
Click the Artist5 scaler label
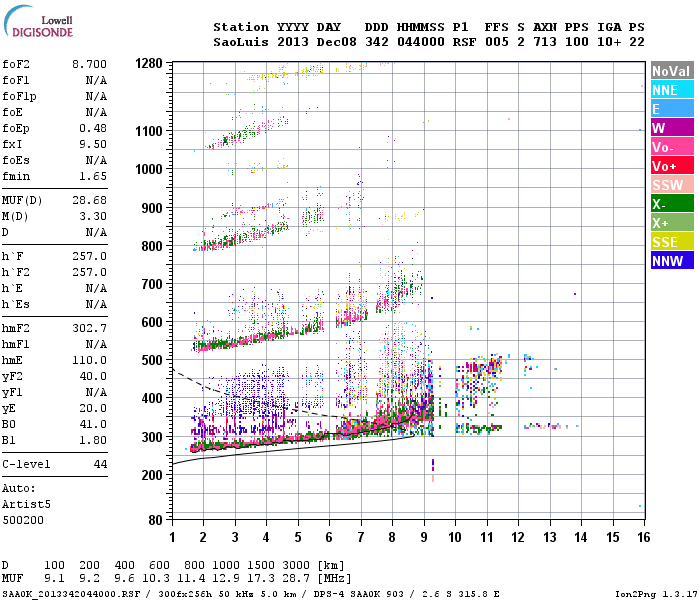(x=26, y=504)
